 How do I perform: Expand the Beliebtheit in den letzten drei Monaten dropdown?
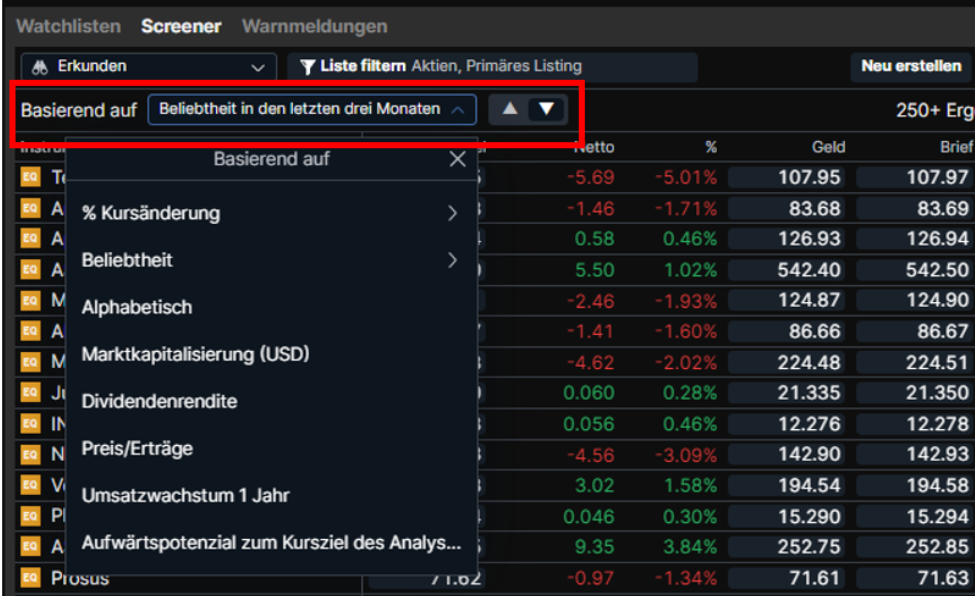311,109
